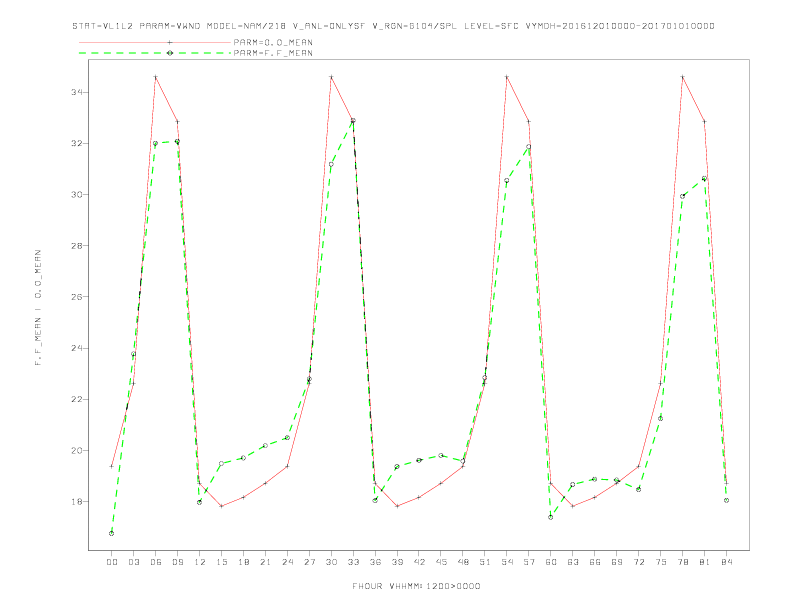792x612 pixels.
Task: Click x-axis tick label 09
Action: (177, 562)
